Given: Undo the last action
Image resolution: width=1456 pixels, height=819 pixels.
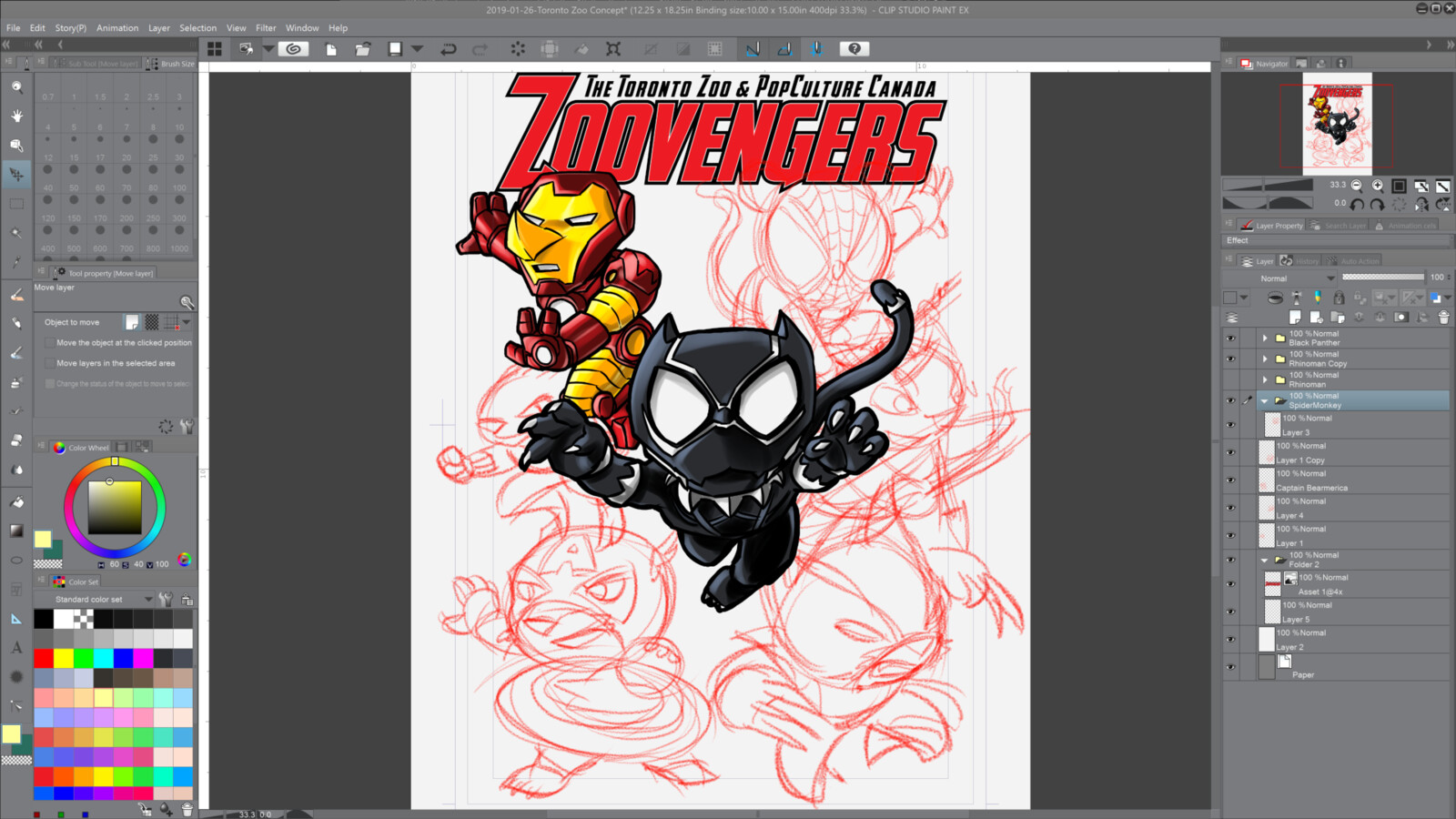Looking at the screenshot, I should [x=449, y=49].
